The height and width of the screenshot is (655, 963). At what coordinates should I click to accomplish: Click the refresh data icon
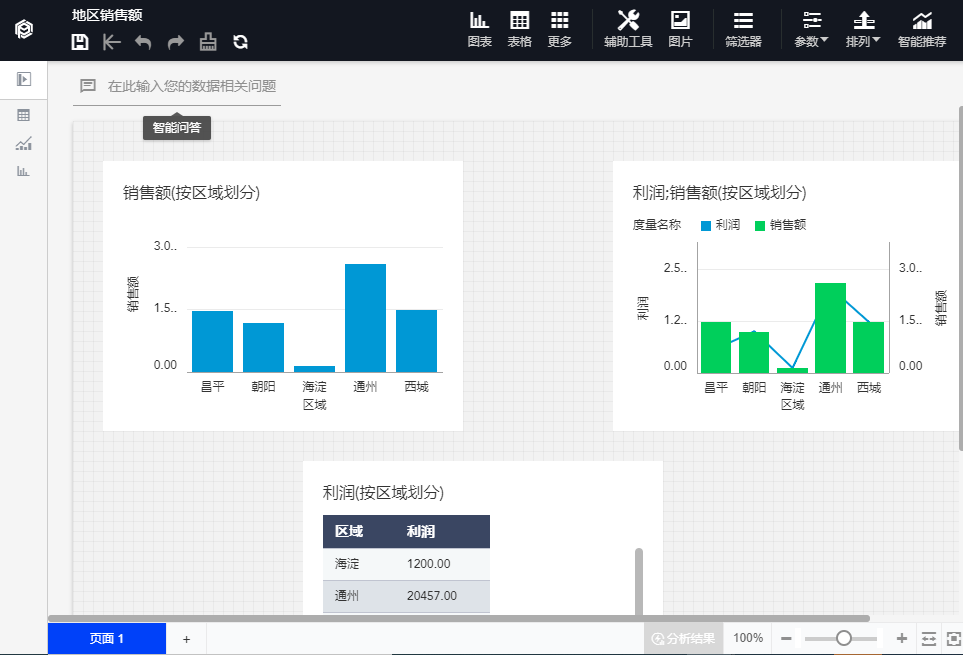tap(240, 41)
